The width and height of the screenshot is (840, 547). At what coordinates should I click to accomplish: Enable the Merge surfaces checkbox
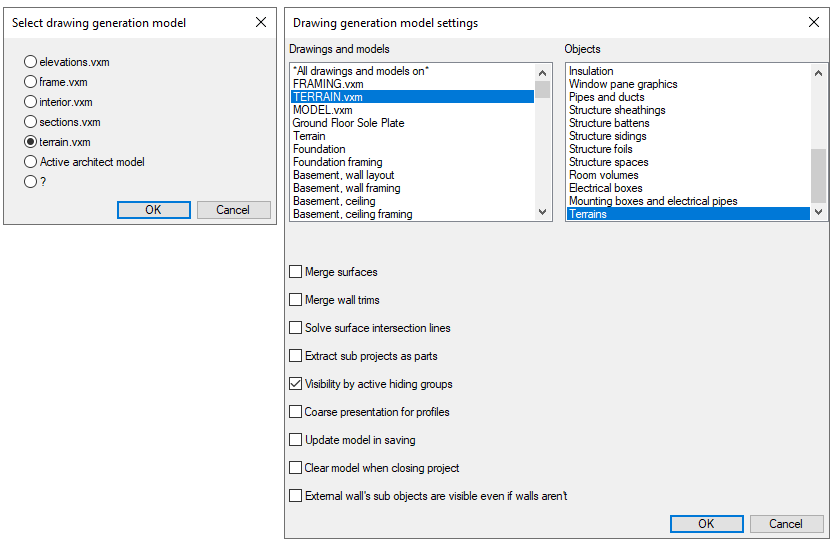(295, 272)
